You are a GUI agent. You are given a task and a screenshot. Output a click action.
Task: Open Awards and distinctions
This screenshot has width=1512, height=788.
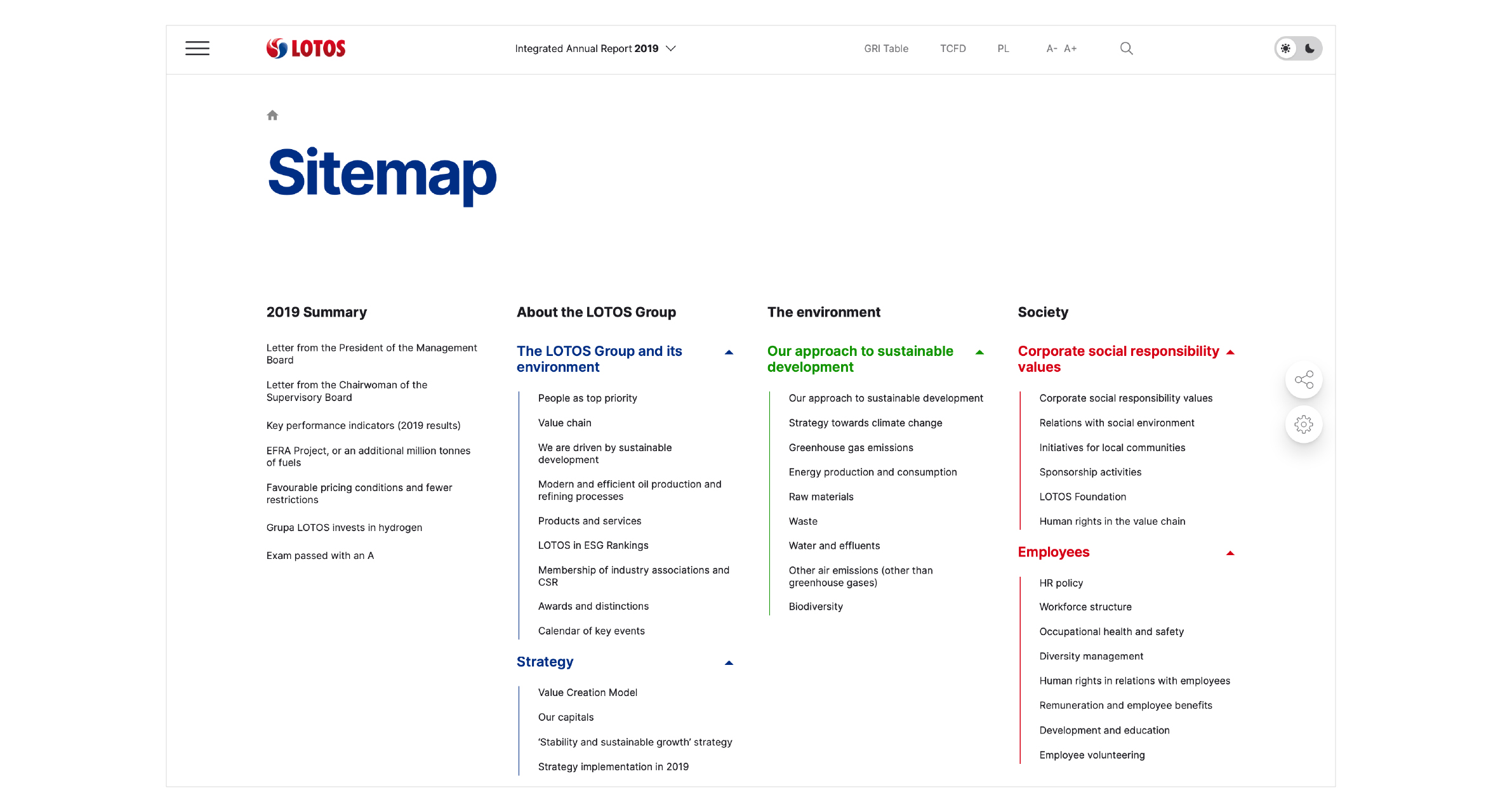point(594,607)
